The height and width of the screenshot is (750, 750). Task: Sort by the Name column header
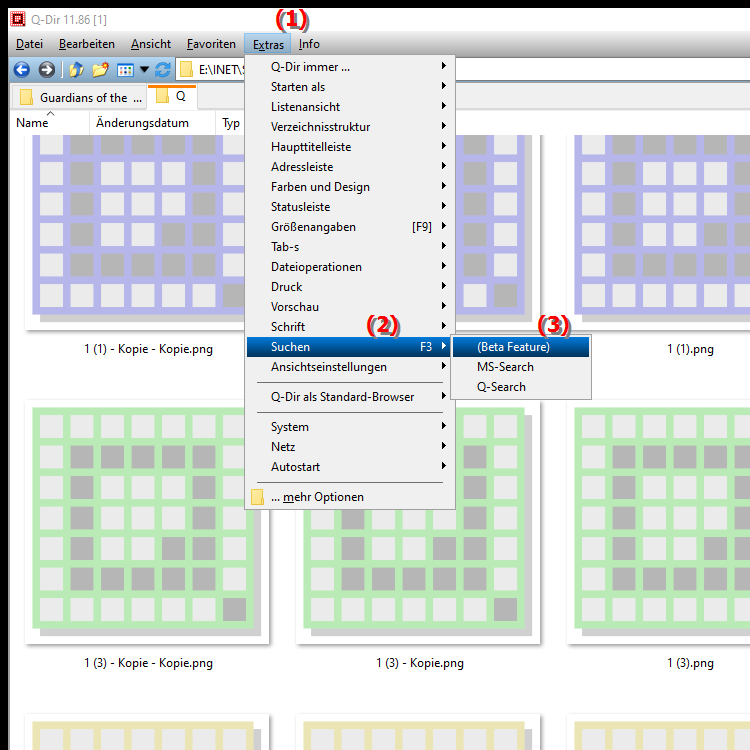tap(49, 123)
